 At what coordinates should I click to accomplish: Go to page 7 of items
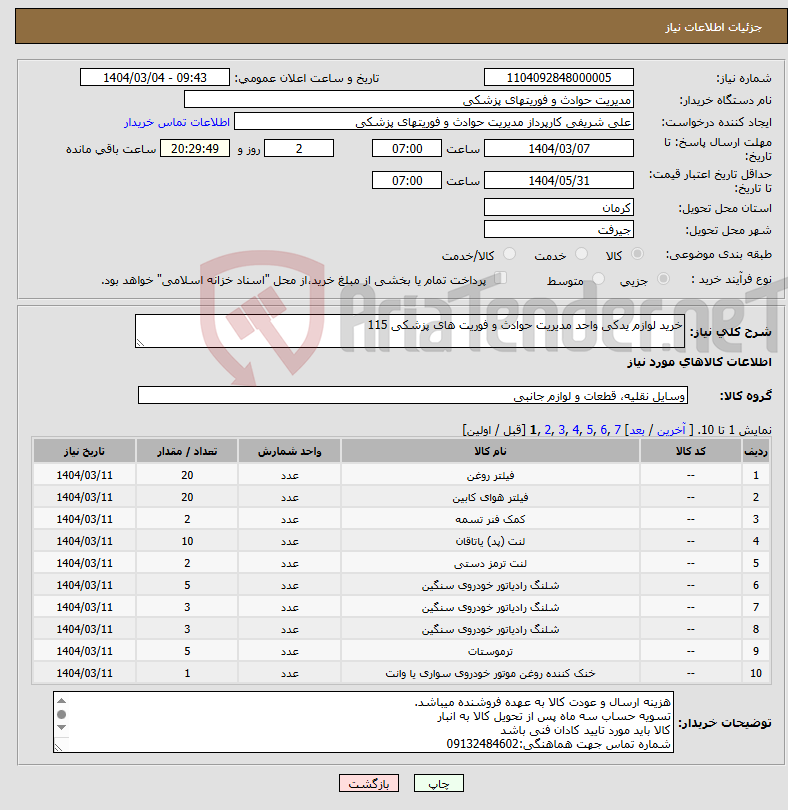pos(617,430)
